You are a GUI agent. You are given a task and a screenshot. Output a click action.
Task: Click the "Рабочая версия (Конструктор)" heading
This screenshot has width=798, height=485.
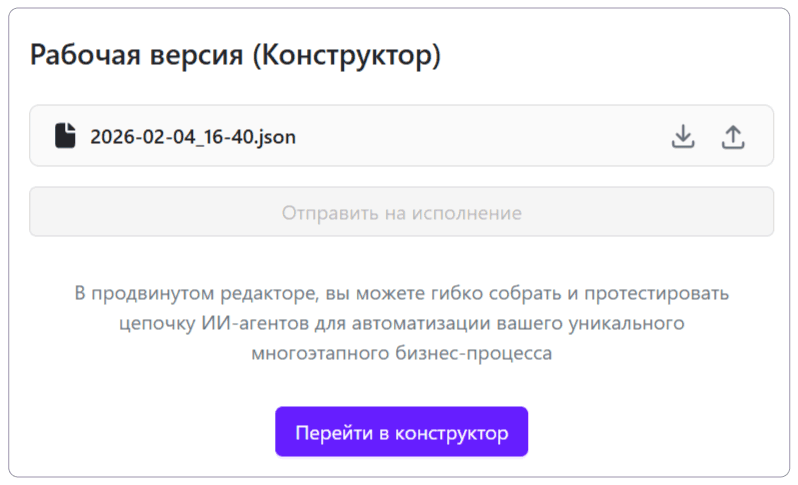tap(235, 55)
